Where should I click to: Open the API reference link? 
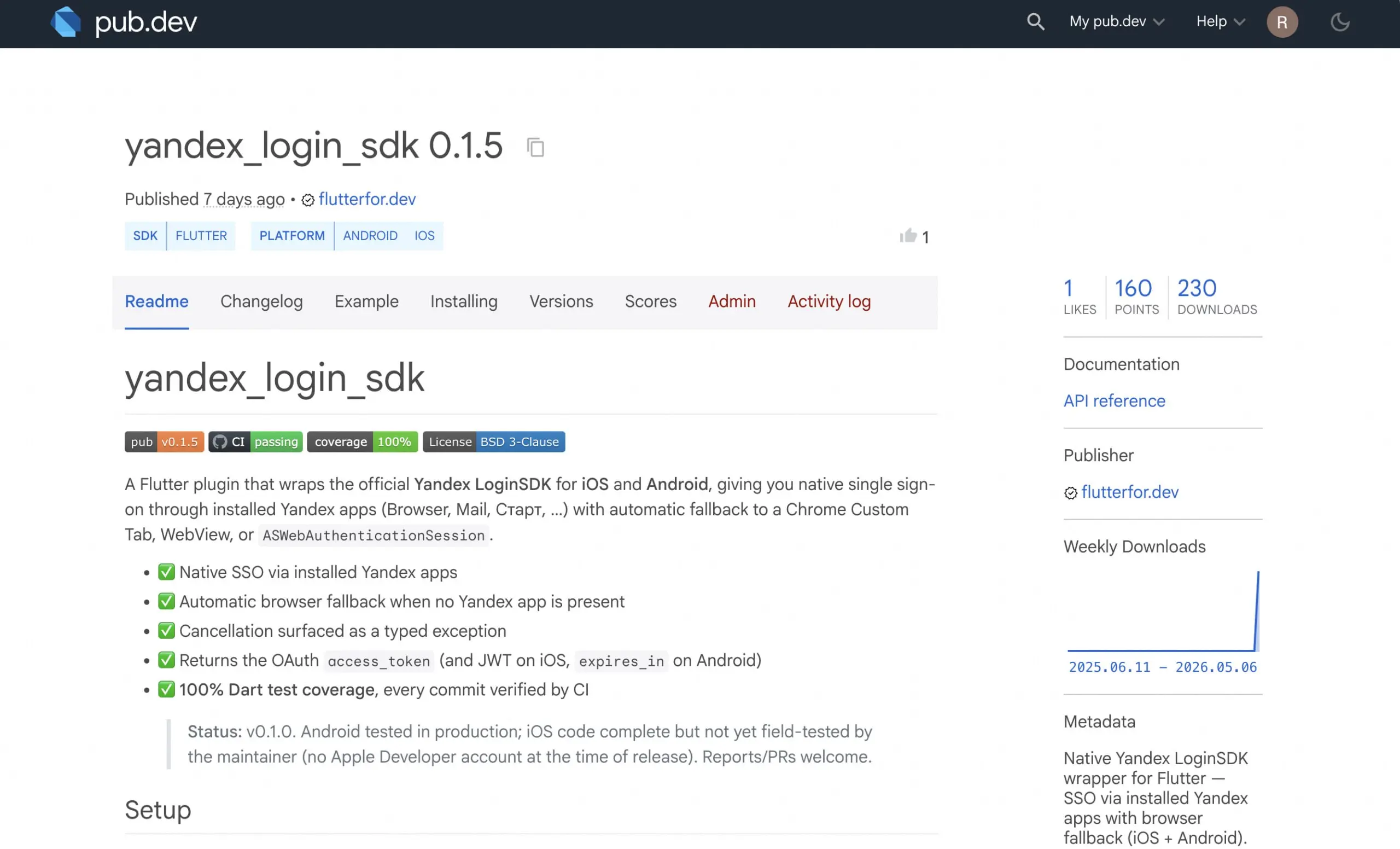(x=1114, y=400)
